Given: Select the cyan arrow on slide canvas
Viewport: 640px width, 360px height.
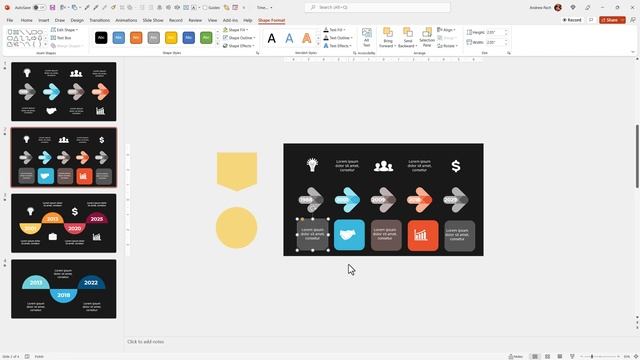Looking at the screenshot, I should coord(348,200).
